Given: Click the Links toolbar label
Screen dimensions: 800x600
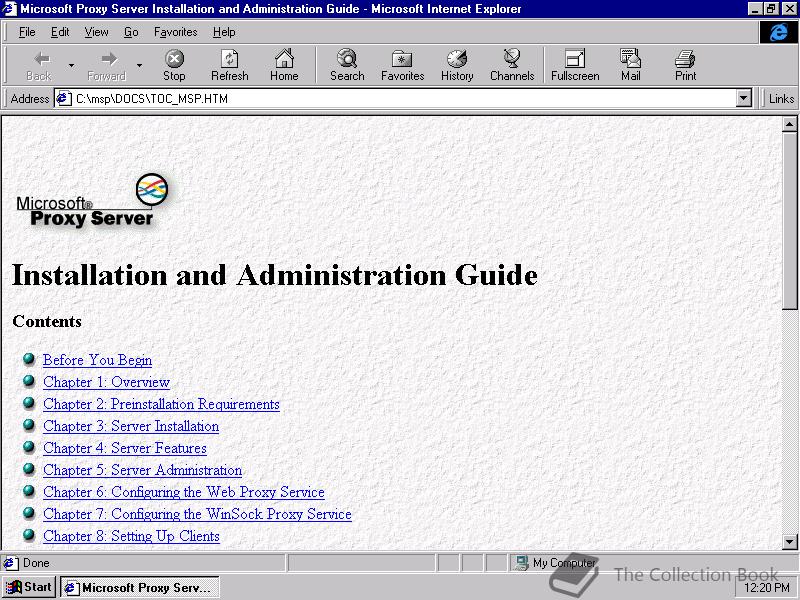Looking at the screenshot, I should pos(781,98).
